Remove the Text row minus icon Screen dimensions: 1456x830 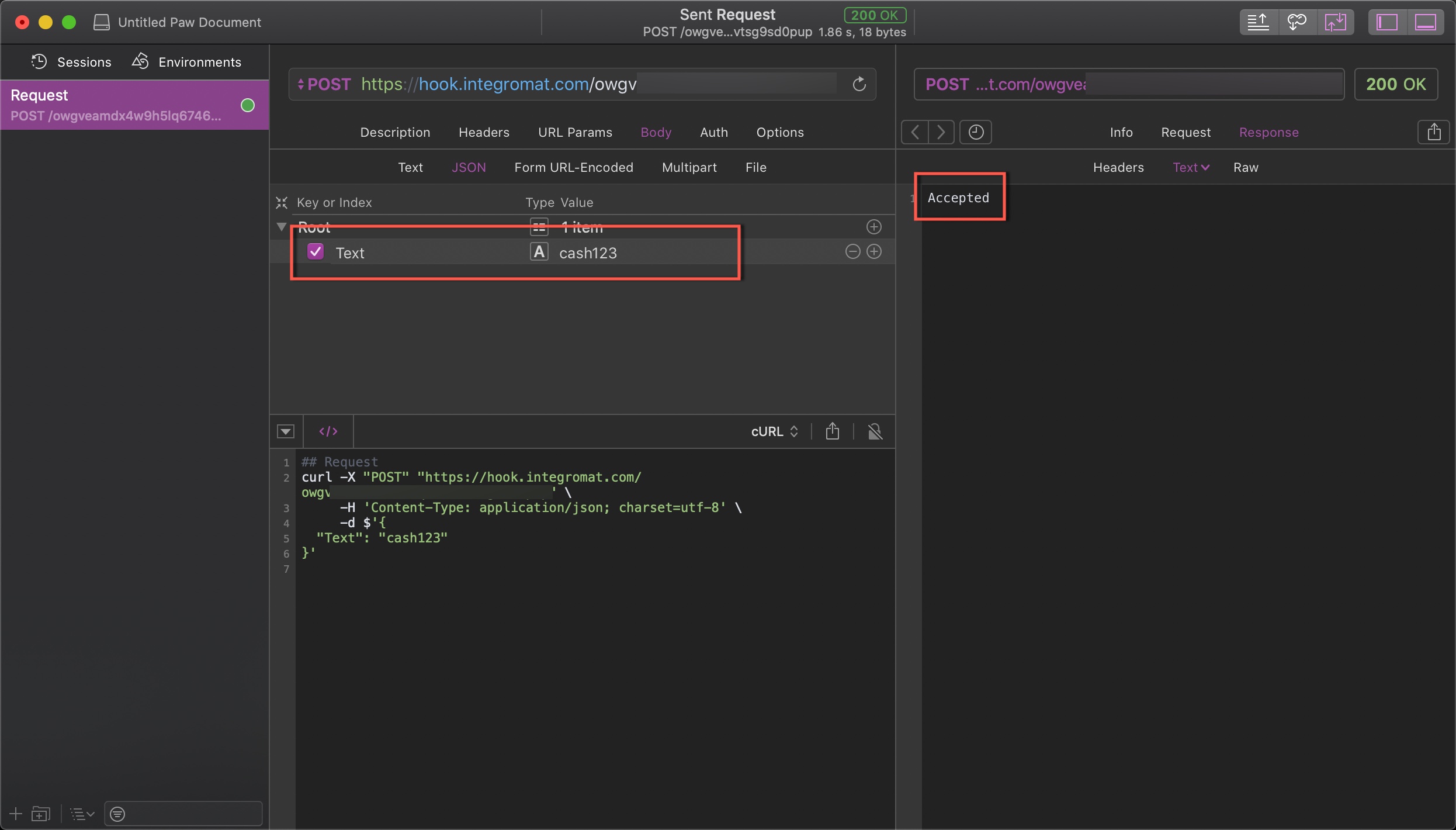(x=852, y=252)
